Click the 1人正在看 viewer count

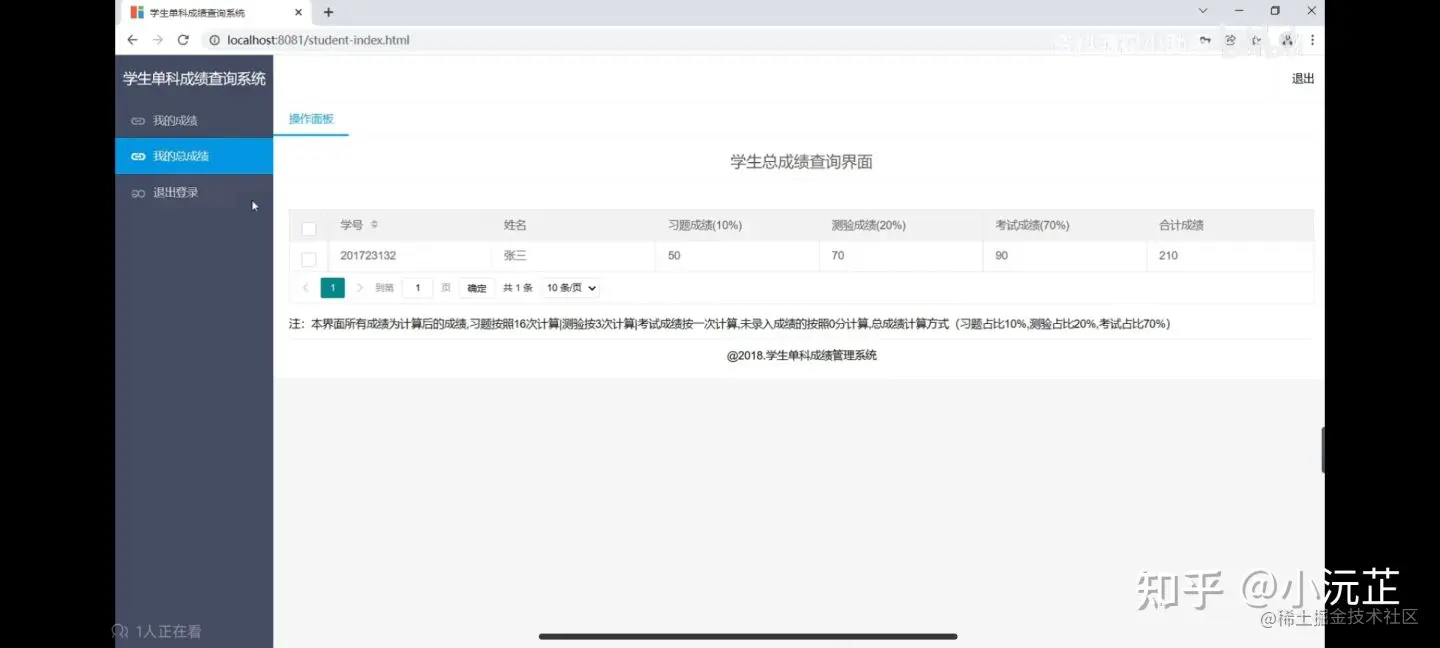pos(157,631)
